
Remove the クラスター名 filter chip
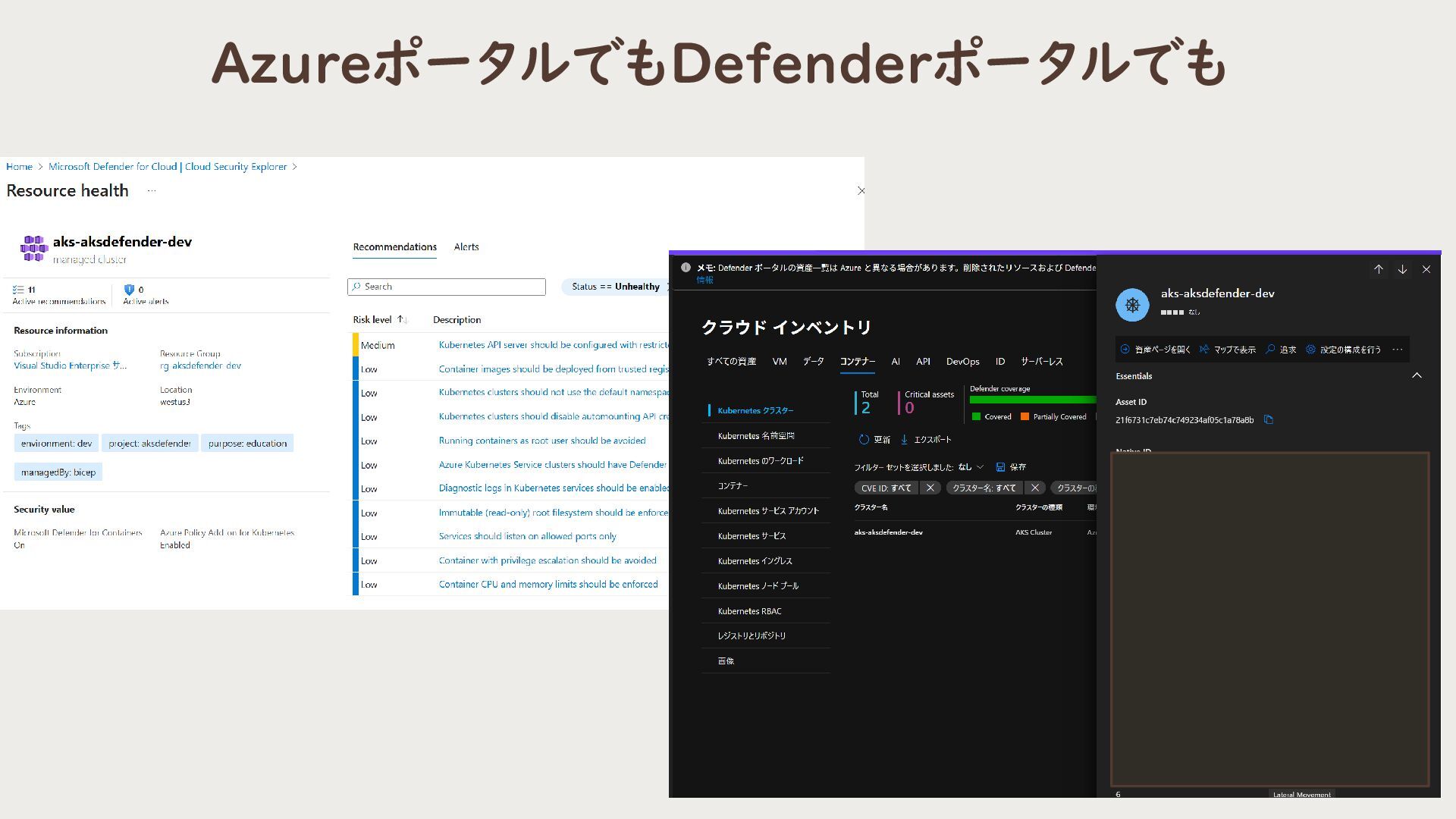(x=1034, y=488)
